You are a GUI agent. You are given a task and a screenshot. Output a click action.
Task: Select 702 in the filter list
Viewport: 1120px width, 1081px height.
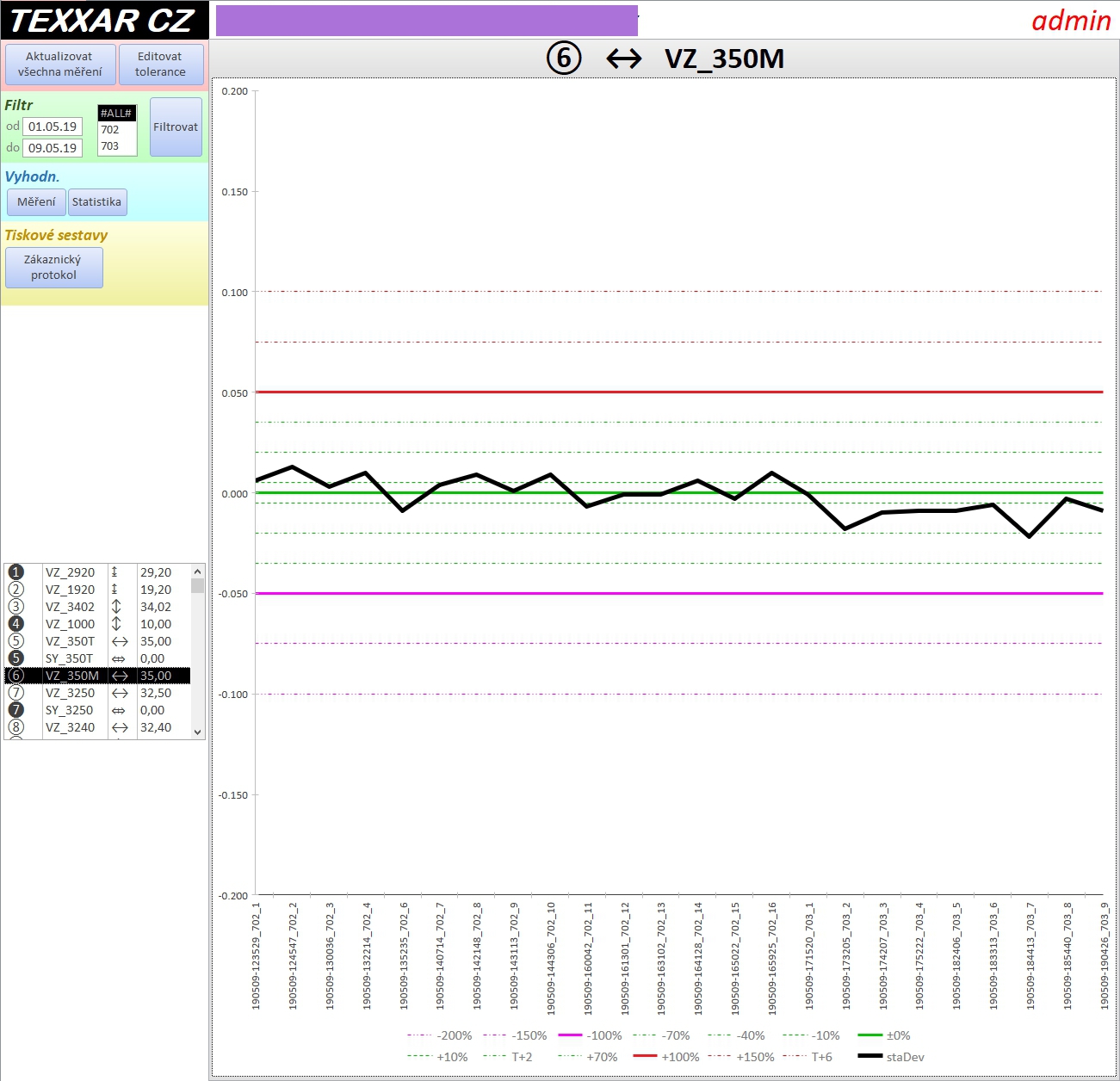click(116, 130)
